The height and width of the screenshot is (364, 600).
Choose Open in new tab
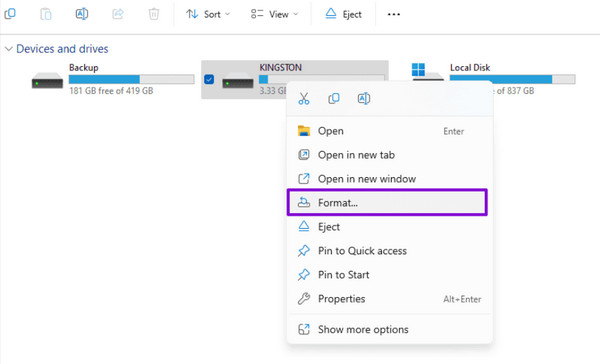pos(390,155)
